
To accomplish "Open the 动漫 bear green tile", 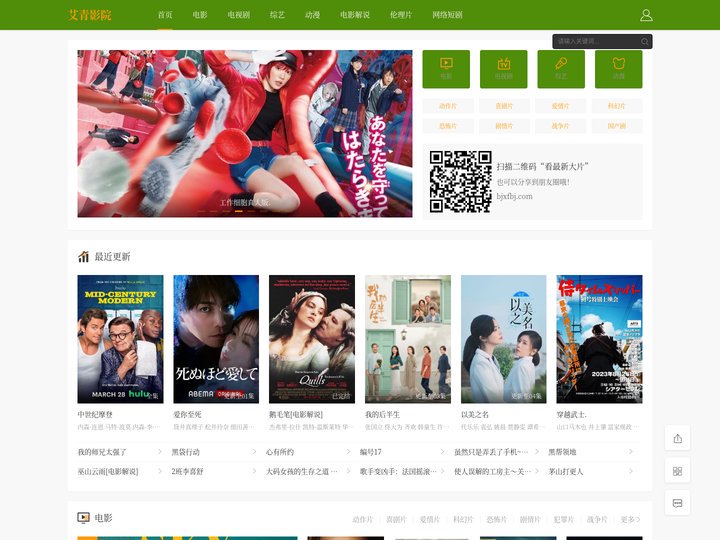I will [619, 69].
